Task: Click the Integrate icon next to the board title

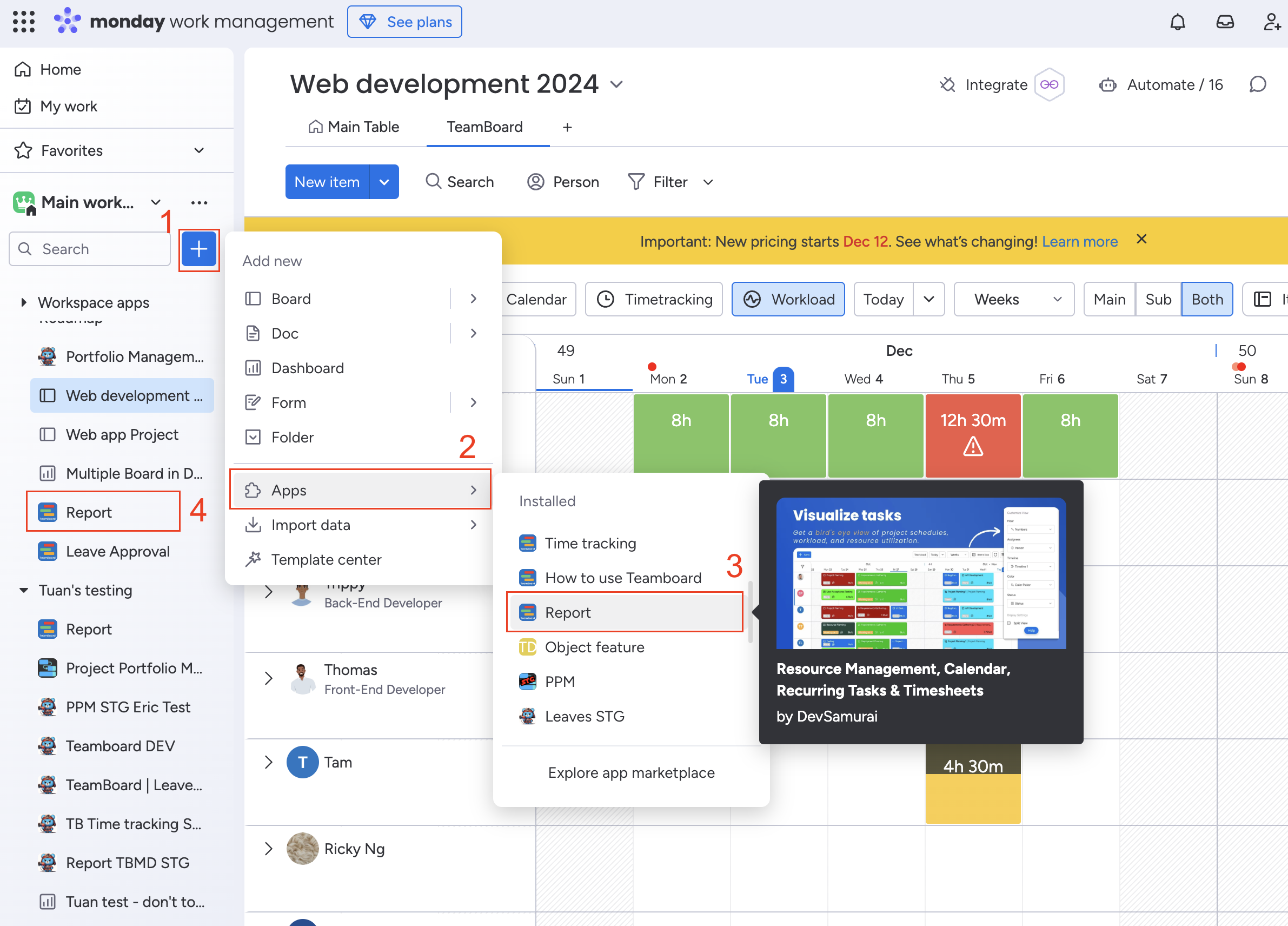Action: pos(947,84)
